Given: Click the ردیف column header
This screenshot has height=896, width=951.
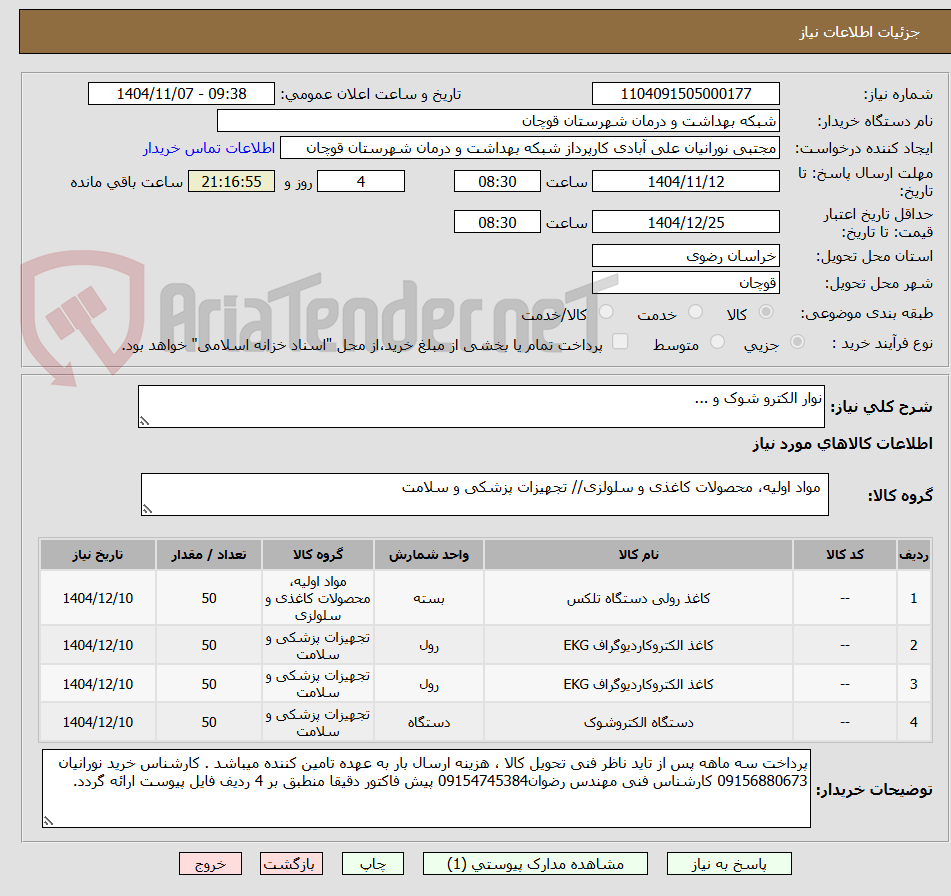Looking at the screenshot, I should click(913, 554).
